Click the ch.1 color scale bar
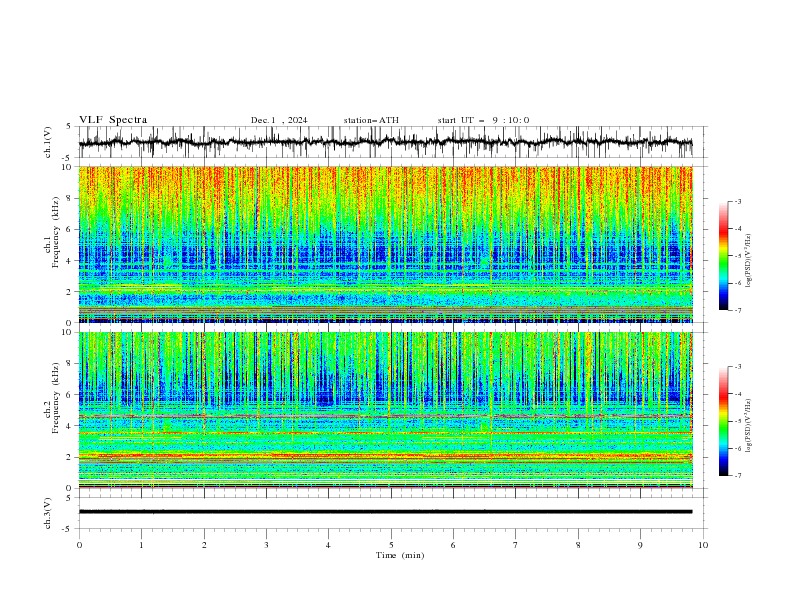 [x=723, y=256]
